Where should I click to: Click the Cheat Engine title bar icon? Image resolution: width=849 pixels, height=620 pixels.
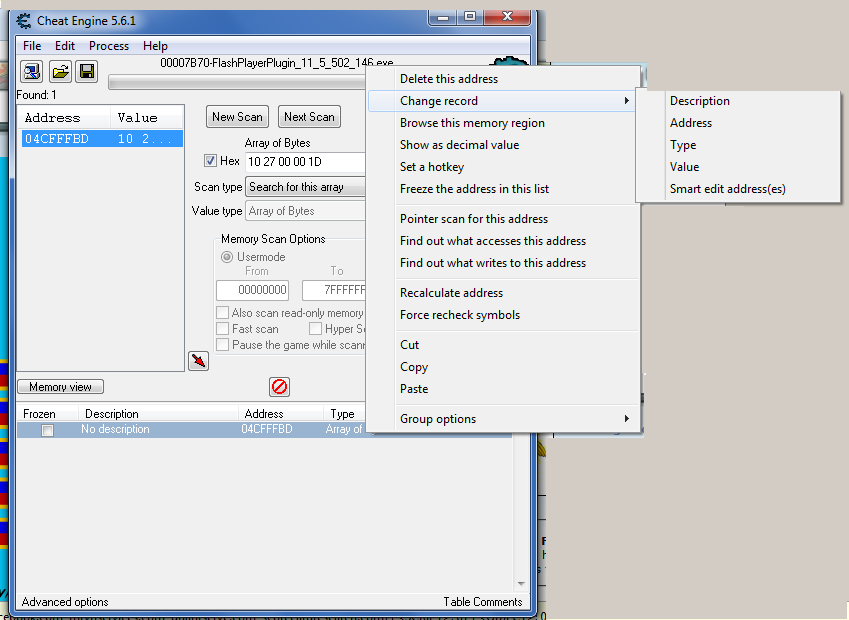point(24,20)
